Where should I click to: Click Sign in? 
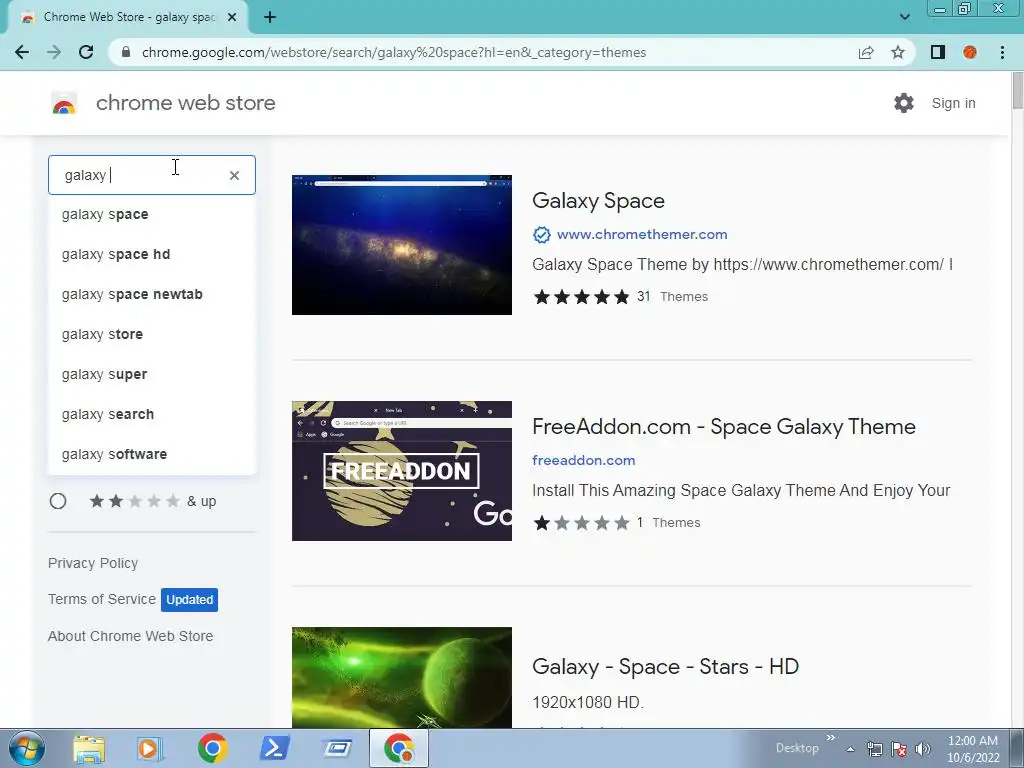(x=953, y=103)
